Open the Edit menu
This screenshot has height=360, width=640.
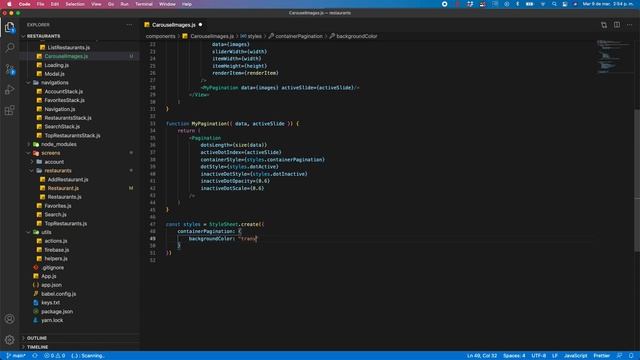tap(55, 4)
